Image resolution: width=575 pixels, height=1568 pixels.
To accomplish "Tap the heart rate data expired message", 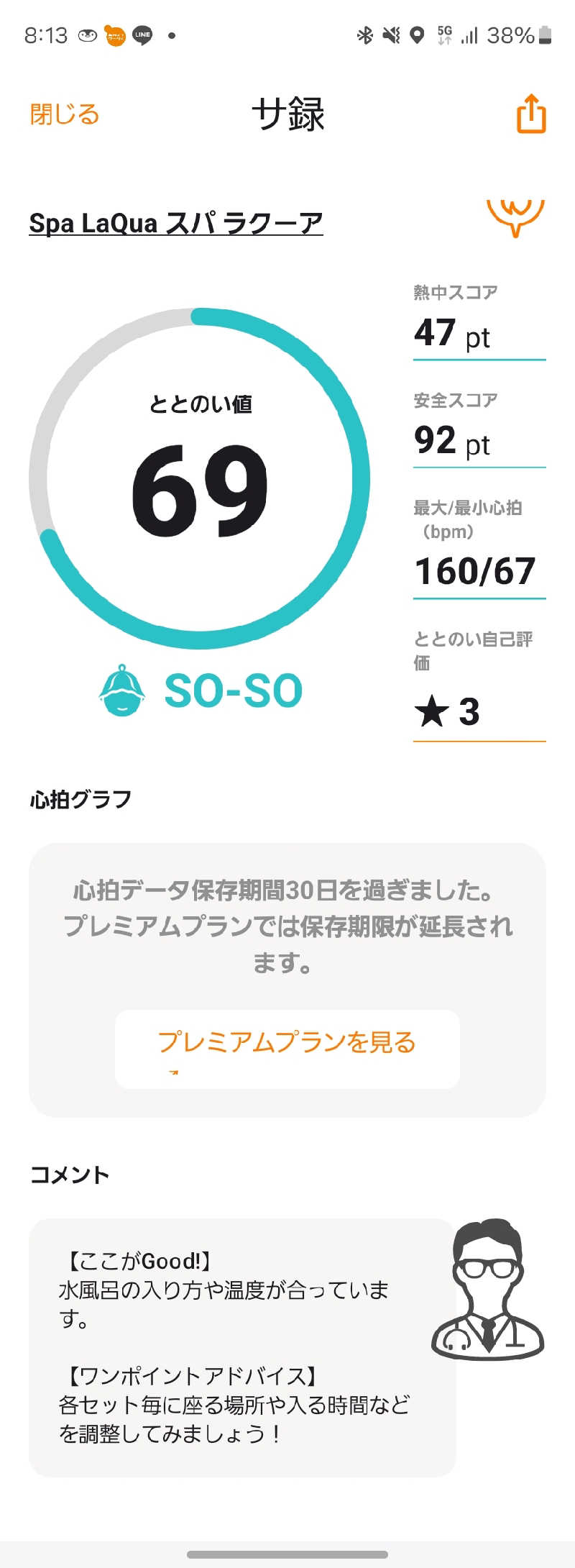I will (x=287, y=926).
